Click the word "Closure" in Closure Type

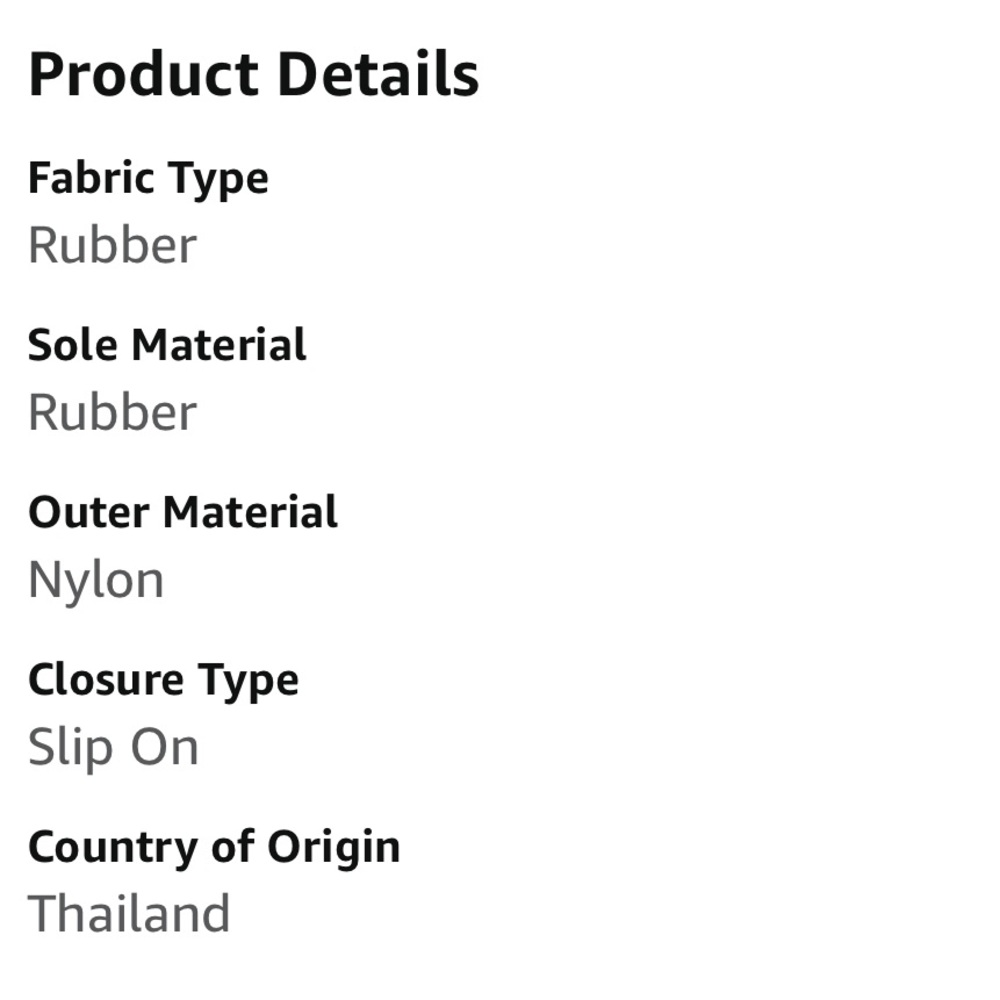coord(107,679)
